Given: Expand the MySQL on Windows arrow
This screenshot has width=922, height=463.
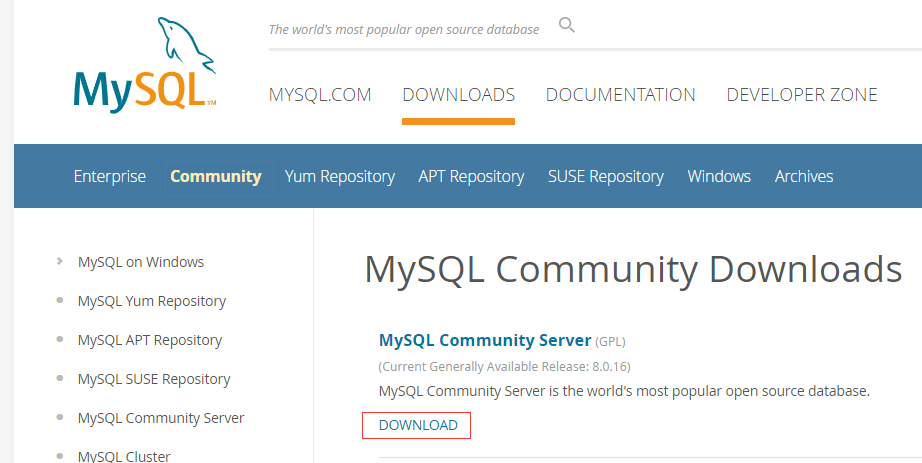Looking at the screenshot, I should 59,261.
